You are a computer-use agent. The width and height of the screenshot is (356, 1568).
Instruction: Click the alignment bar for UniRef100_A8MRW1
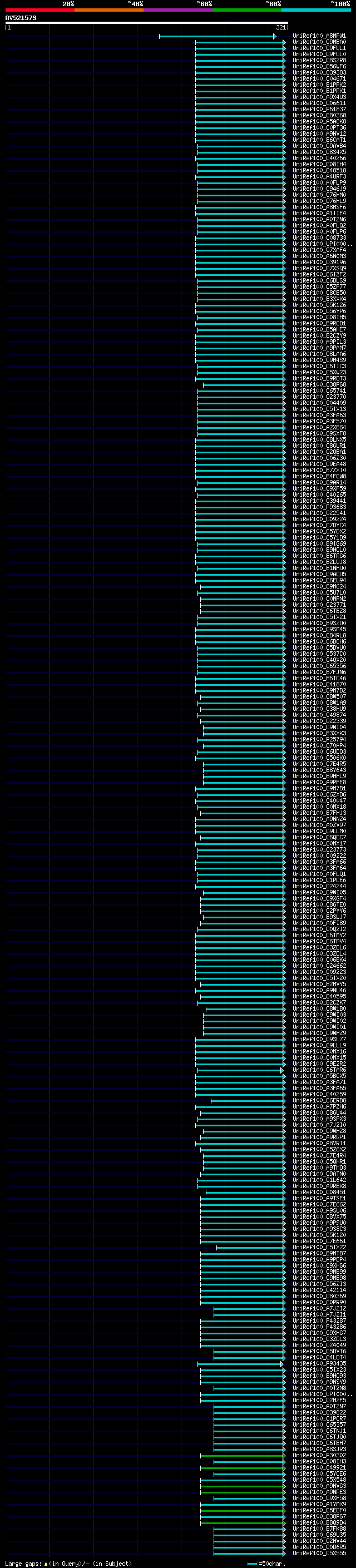(x=217, y=37)
